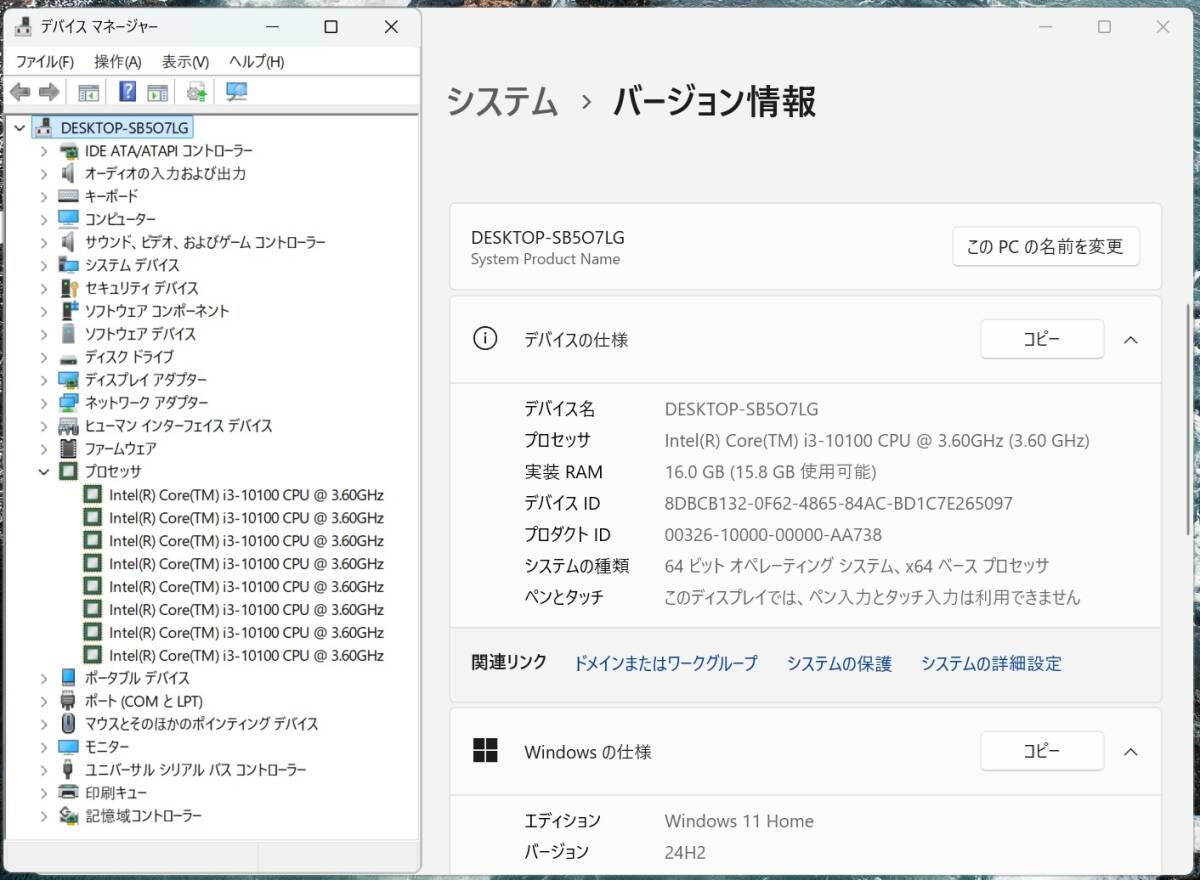The width and height of the screenshot is (1200, 880).
Task: Collapse the DESKTOP-SB5O7LG root node arrow
Action: (x=21, y=128)
